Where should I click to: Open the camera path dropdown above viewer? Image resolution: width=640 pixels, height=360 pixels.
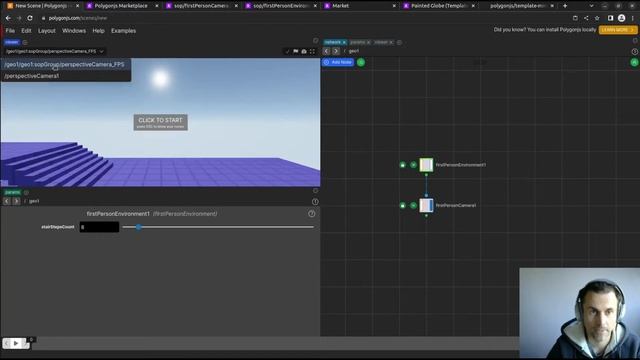pyautogui.click(x=55, y=51)
